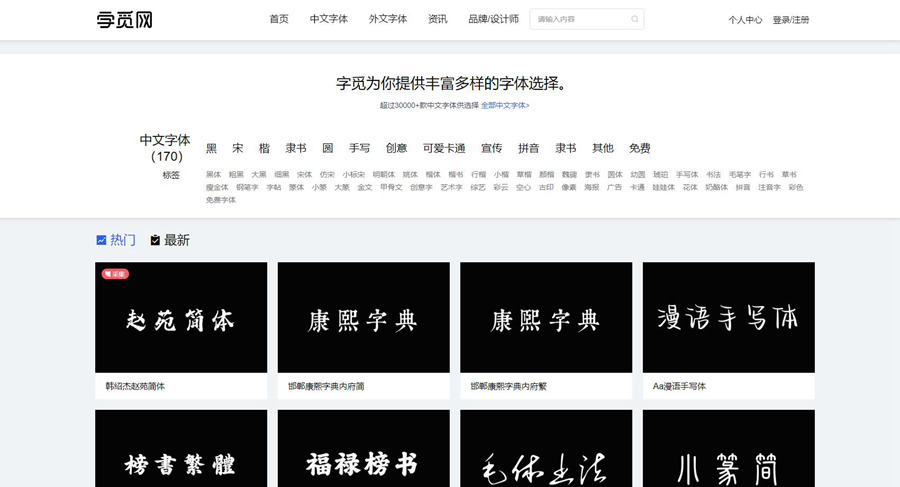This screenshot has height=487, width=900.
Task: Open 个人中心
Action: point(745,20)
